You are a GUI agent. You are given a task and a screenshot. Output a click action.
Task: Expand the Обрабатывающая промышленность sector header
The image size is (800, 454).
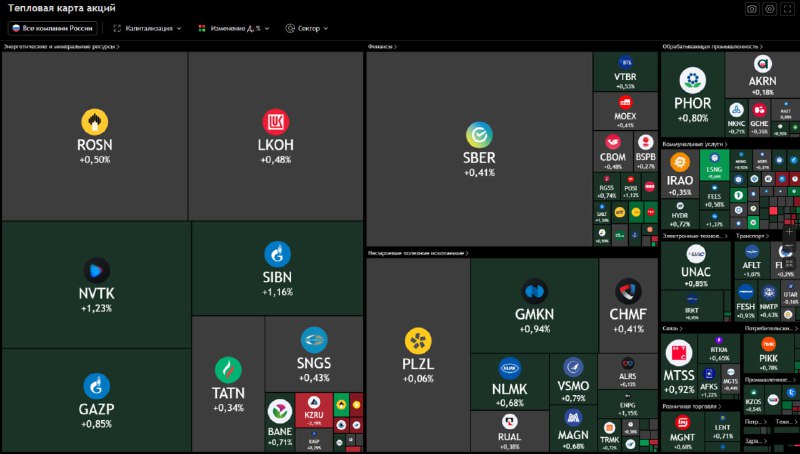(x=713, y=46)
